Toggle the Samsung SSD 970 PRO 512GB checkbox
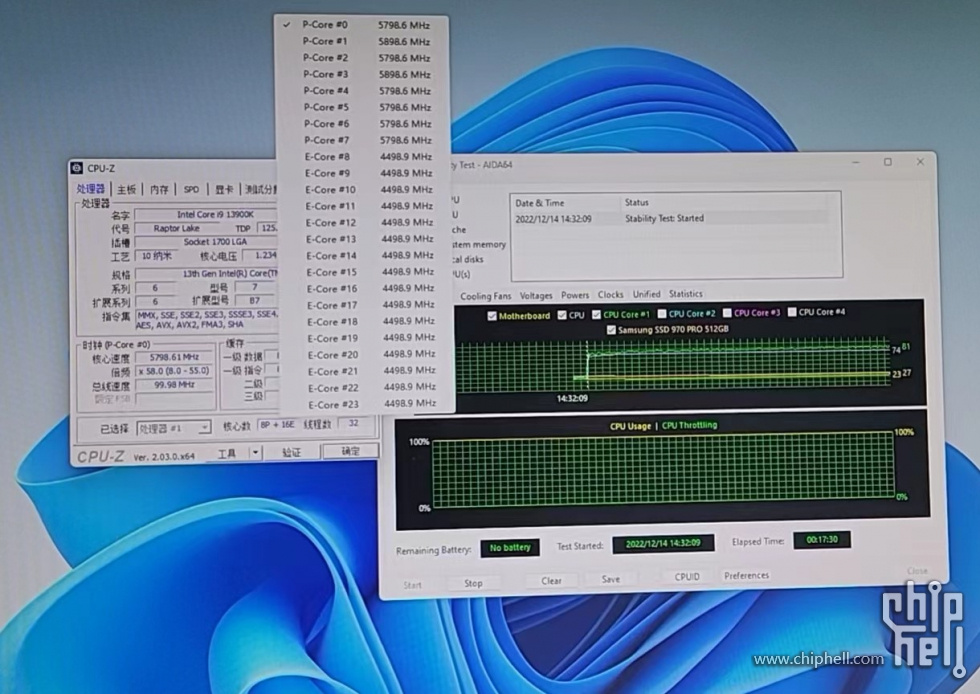The width and height of the screenshot is (980, 694). click(x=611, y=329)
